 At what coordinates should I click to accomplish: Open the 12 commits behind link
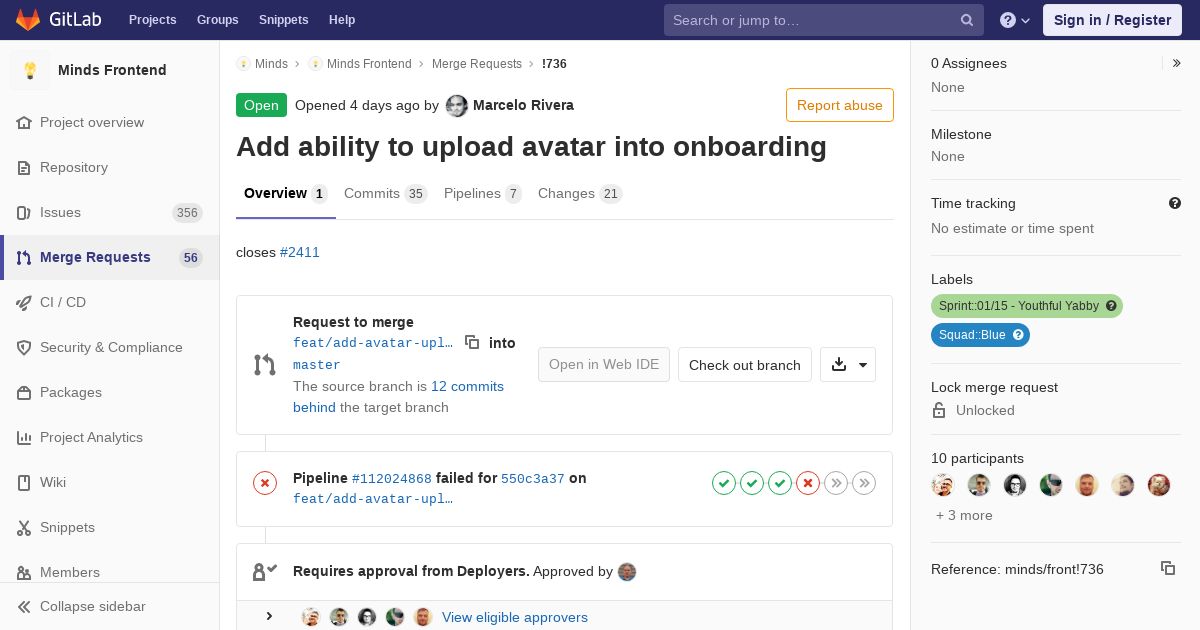coord(398,397)
